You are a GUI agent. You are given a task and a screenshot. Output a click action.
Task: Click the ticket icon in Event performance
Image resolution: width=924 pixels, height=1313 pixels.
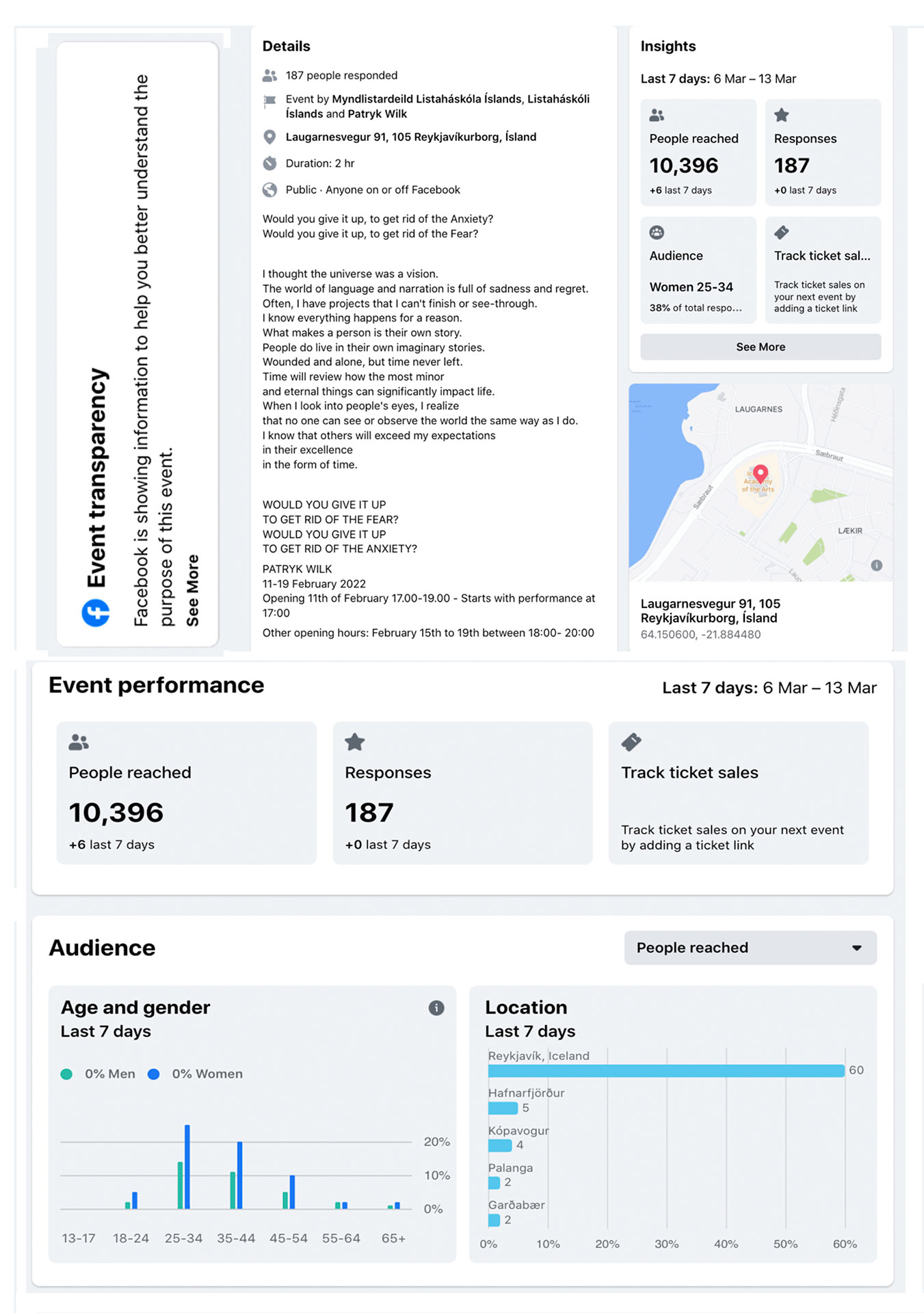631,742
